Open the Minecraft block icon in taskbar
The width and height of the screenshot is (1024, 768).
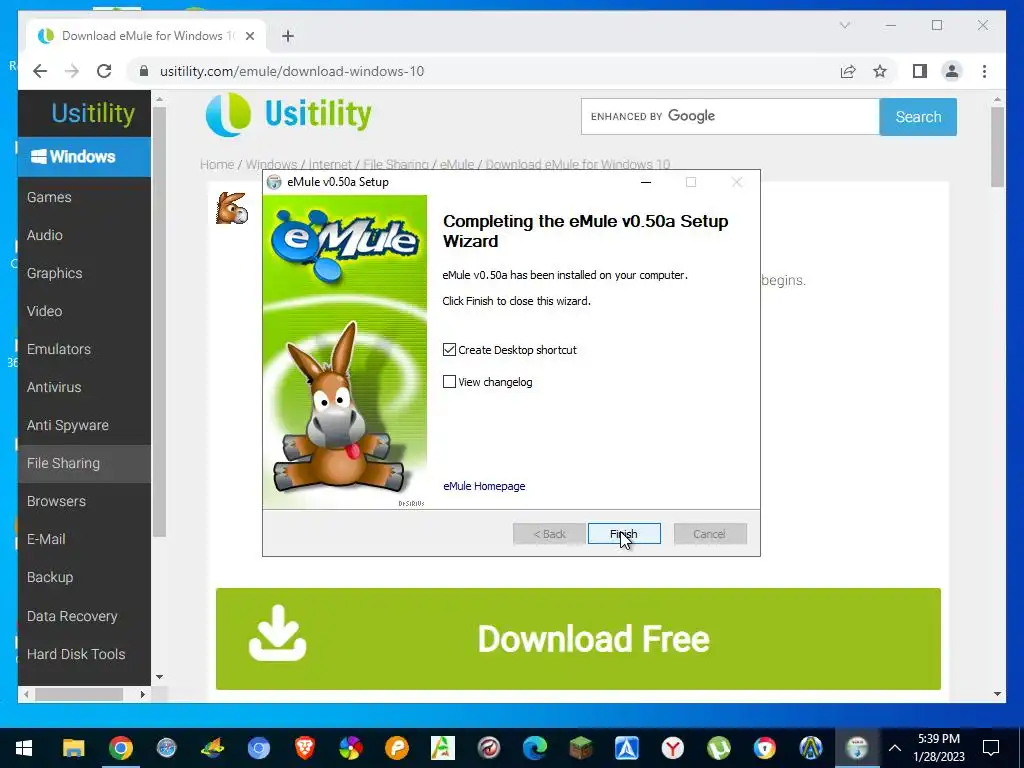(x=581, y=748)
